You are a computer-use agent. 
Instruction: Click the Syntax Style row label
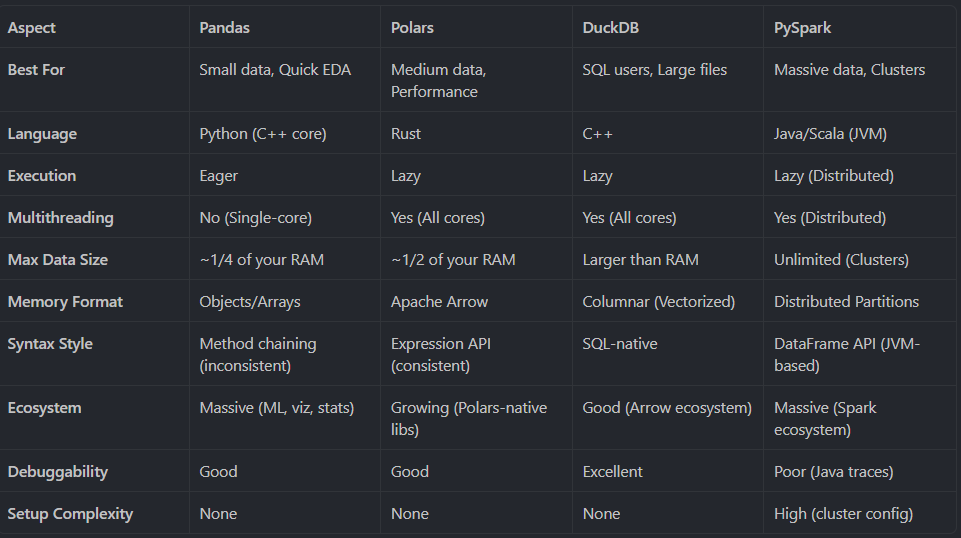[x=50, y=344]
